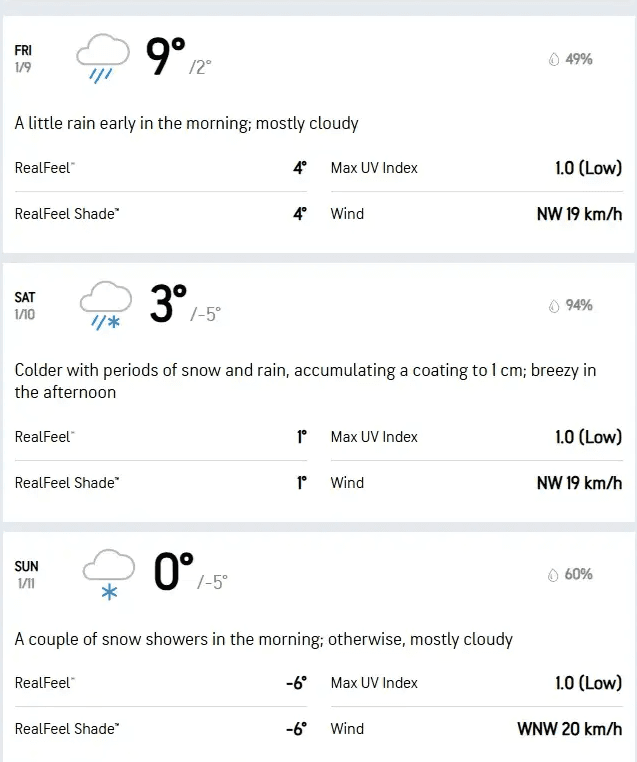The height and width of the screenshot is (762, 637).
Task: Click Saturday's Max UV Index label
Action: click(374, 437)
